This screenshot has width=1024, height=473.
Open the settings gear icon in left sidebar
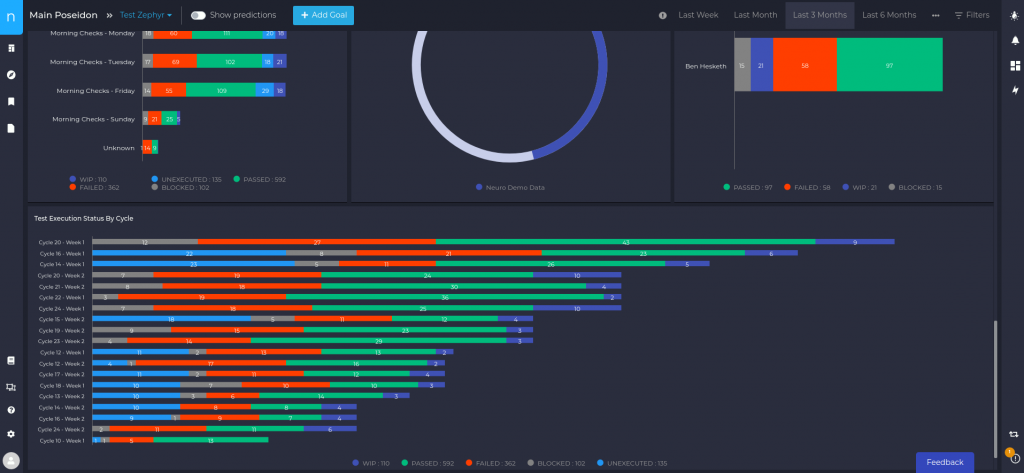click(11, 434)
